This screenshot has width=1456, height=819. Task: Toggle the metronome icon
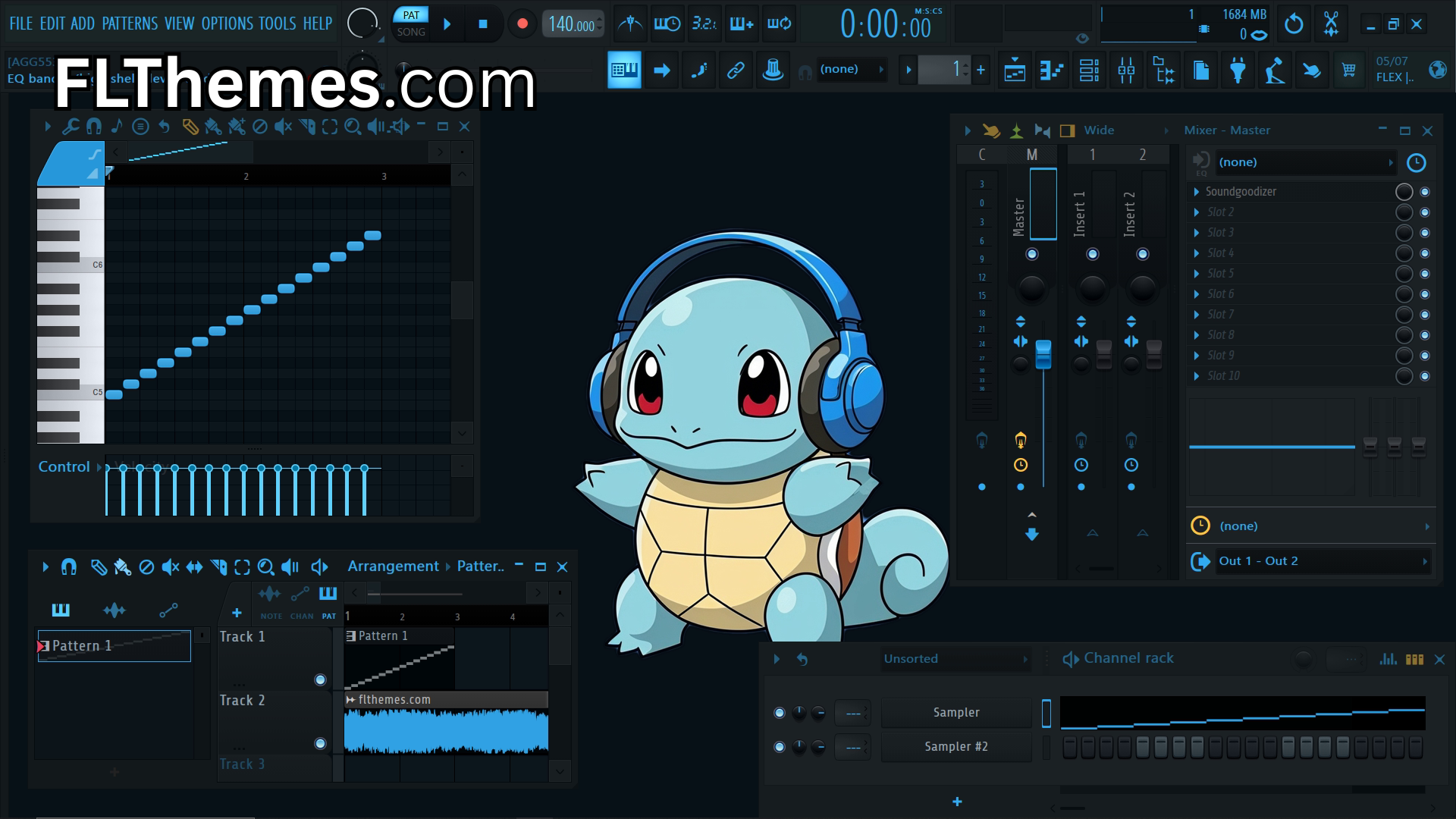(629, 24)
